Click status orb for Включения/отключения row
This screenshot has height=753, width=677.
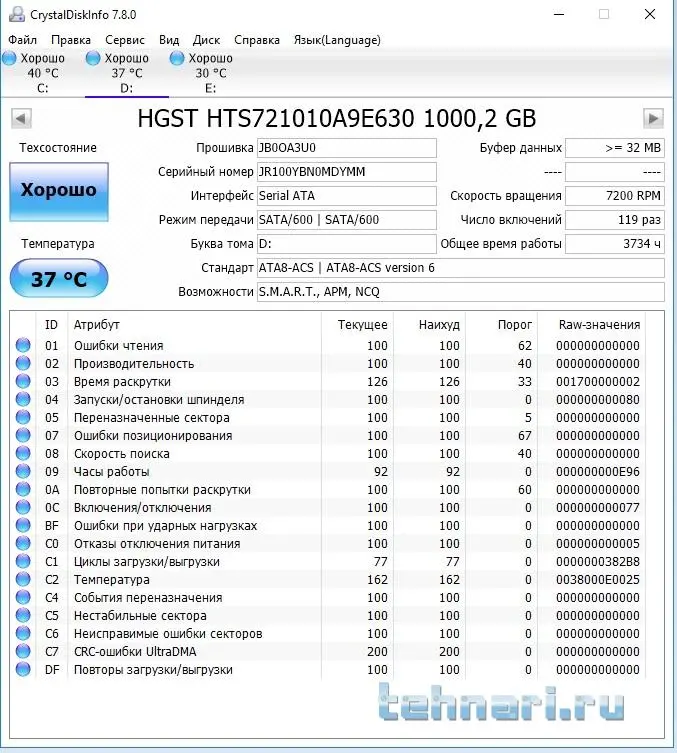23,507
